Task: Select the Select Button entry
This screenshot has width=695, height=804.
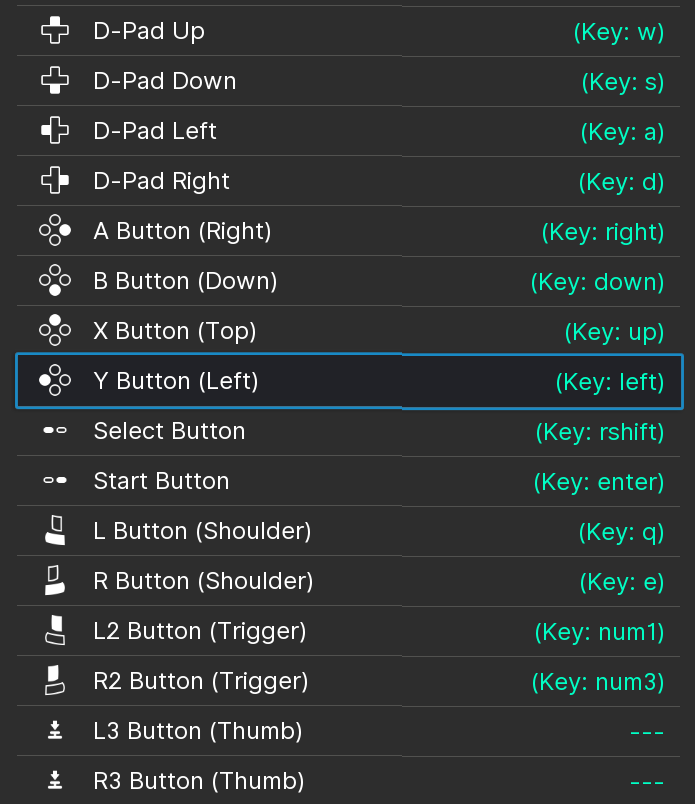Action: pyautogui.click(x=169, y=431)
